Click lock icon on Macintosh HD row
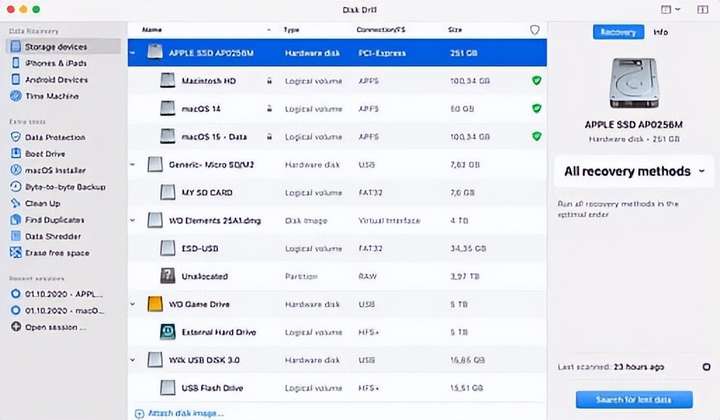The width and height of the screenshot is (720, 420). [270, 80]
